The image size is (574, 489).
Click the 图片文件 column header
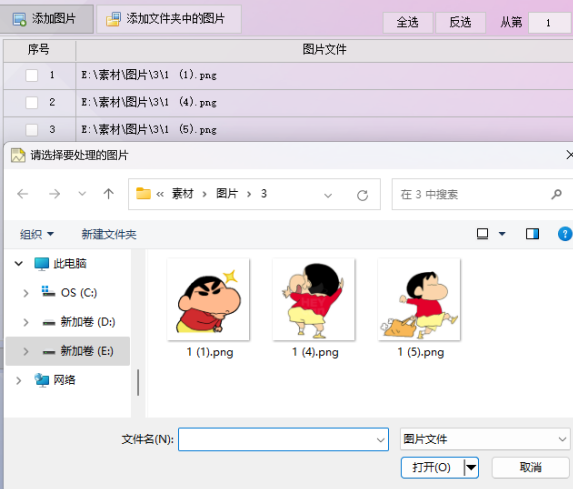[x=324, y=49]
